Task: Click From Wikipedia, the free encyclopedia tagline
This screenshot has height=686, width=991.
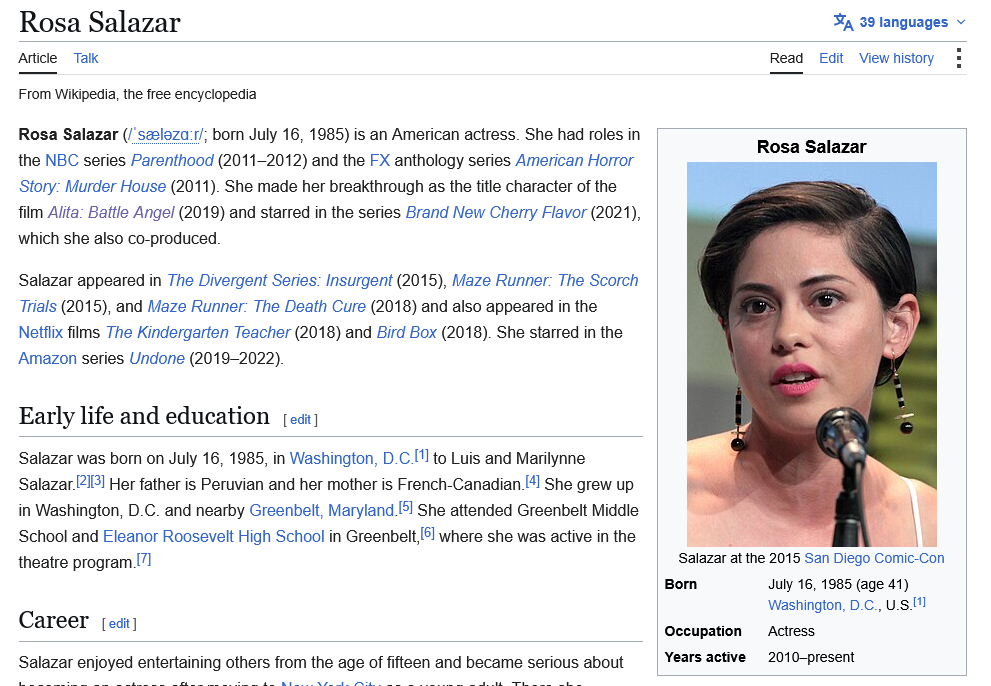Action: [137, 94]
